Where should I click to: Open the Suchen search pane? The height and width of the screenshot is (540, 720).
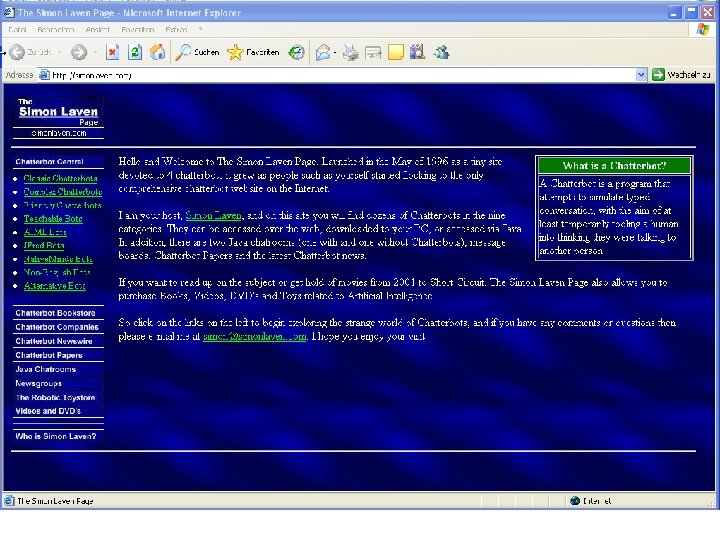click(x=197, y=52)
